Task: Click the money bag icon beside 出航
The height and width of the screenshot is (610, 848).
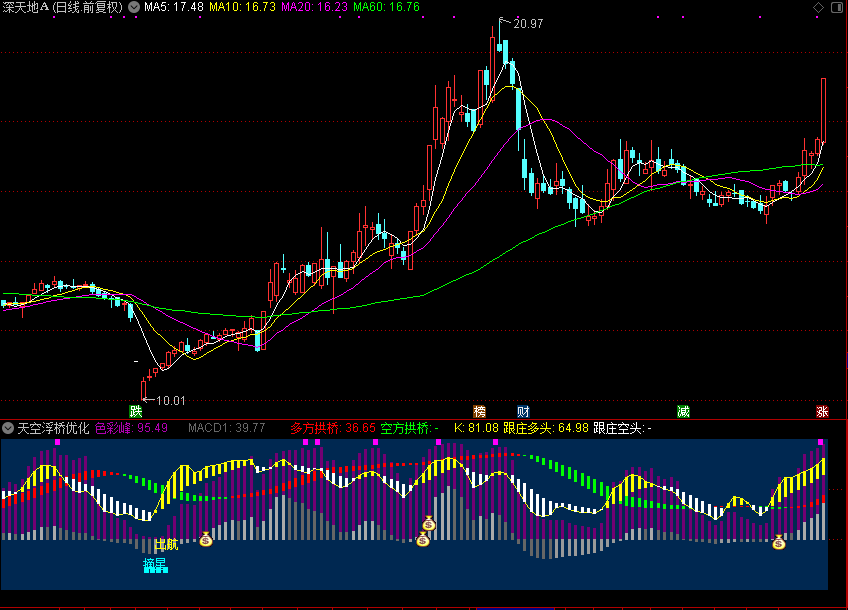Action: (x=206, y=539)
